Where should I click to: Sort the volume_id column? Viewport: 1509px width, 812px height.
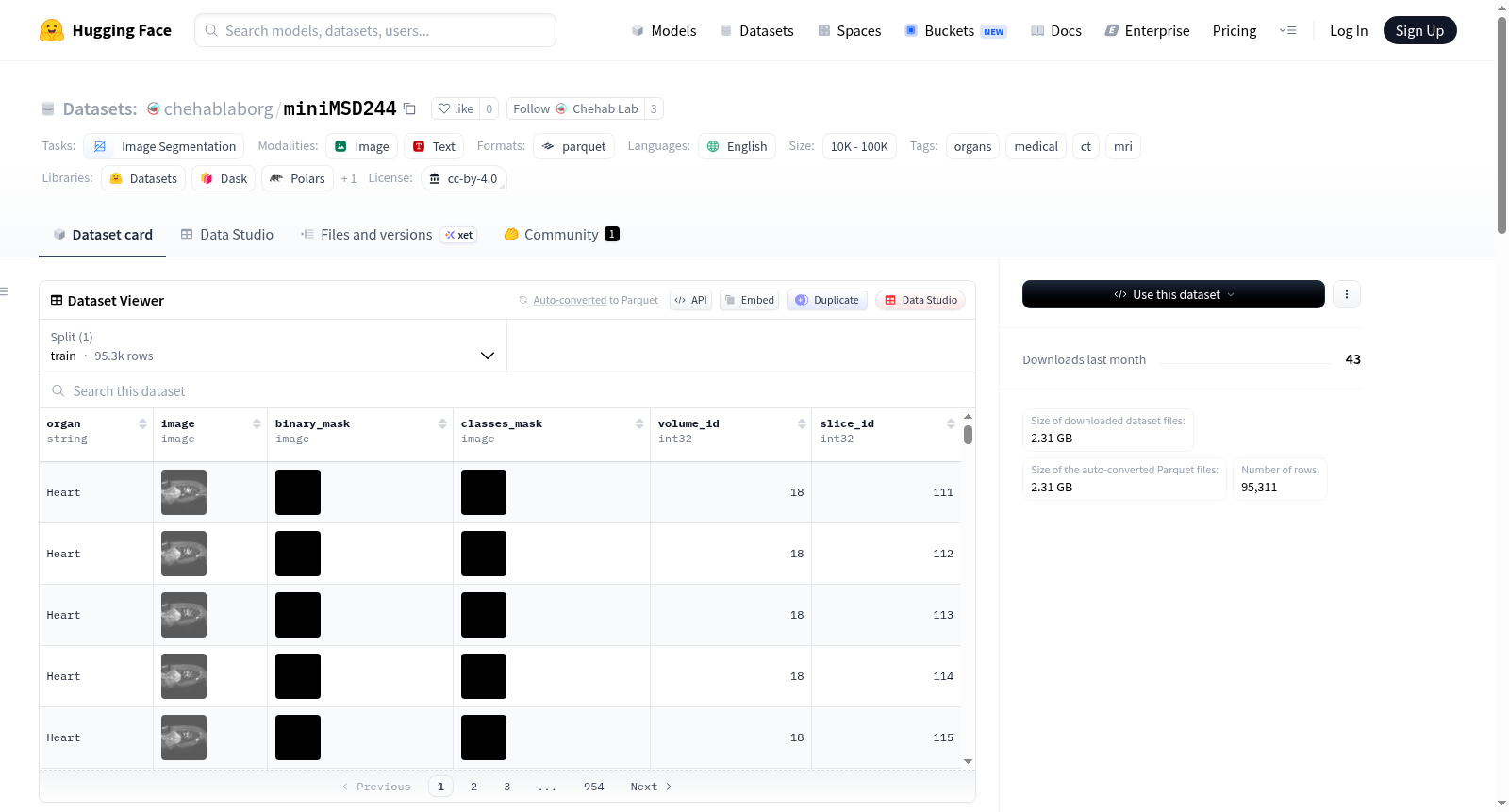(802, 424)
